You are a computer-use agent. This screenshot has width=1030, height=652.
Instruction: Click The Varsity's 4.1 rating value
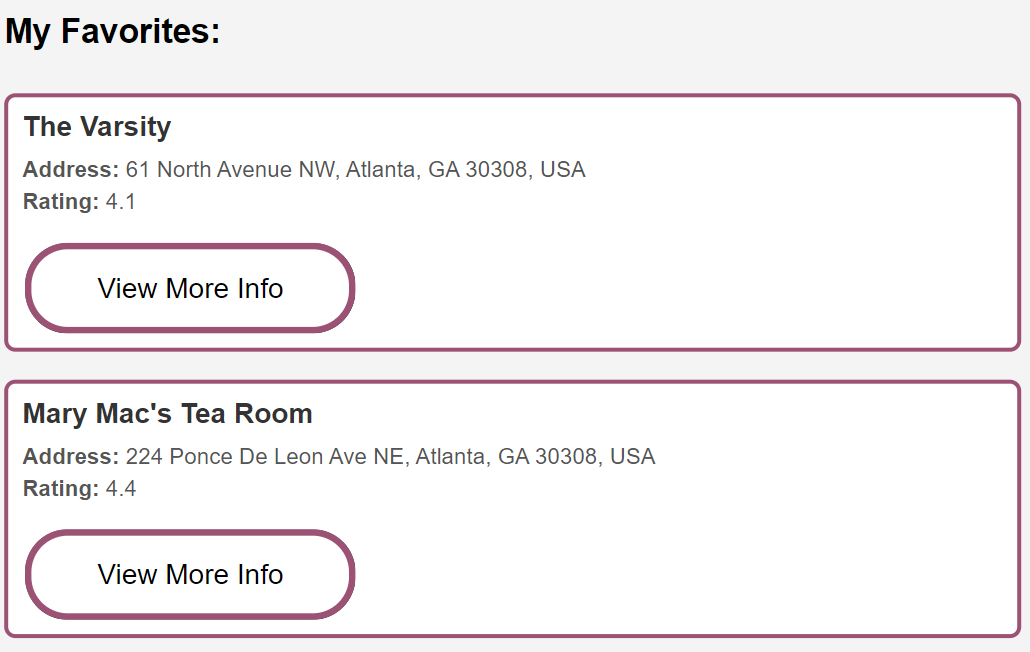coord(121,202)
